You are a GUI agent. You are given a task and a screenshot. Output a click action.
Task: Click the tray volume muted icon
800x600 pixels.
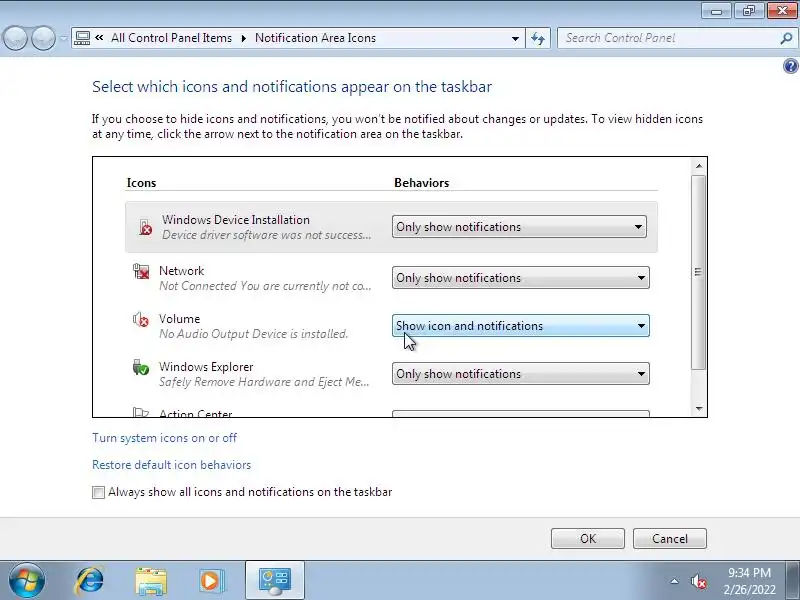click(x=698, y=581)
